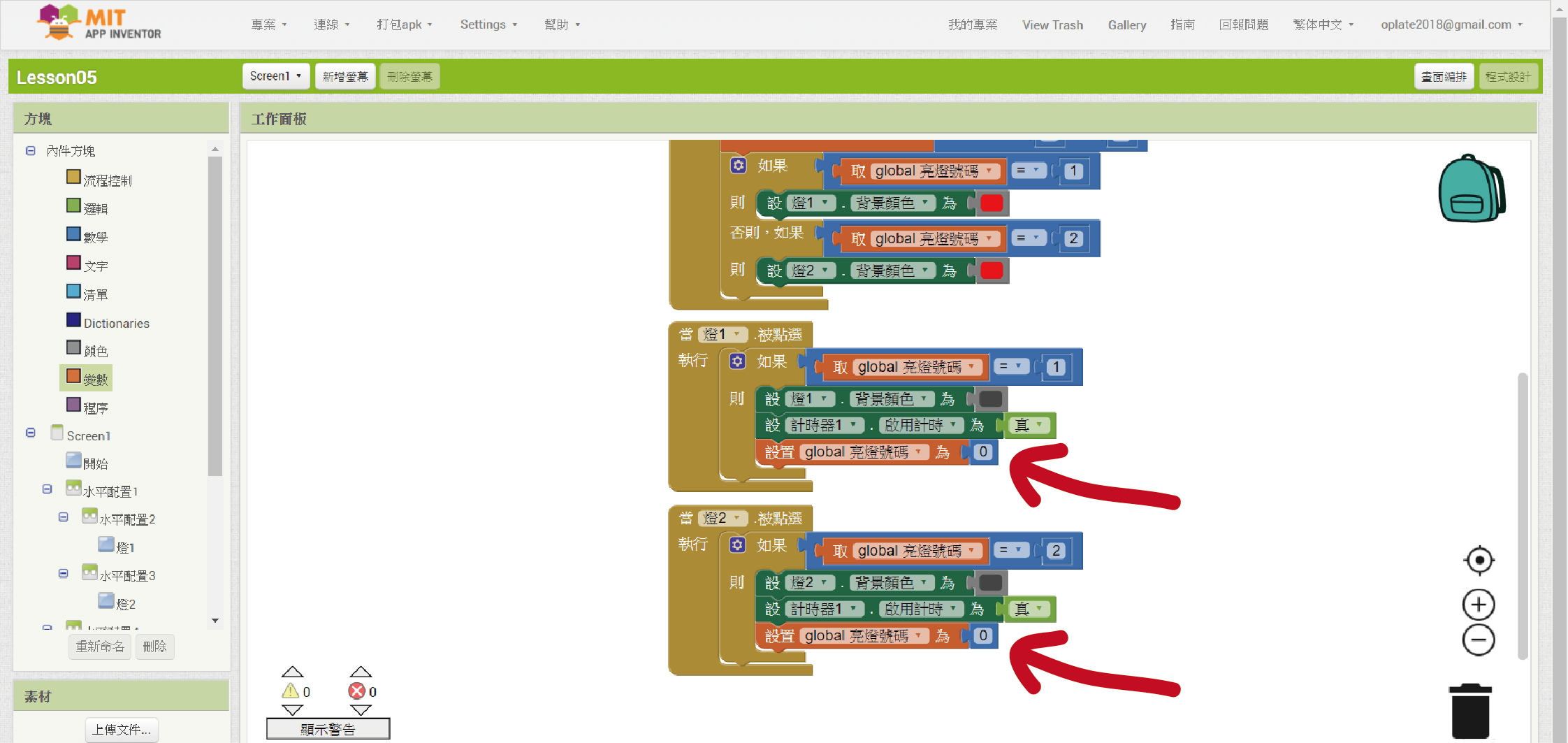Toggle the 顯示警告 button
Image resolution: width=1568 pixels, height=743 pixels.
click(x=328, y=729)
